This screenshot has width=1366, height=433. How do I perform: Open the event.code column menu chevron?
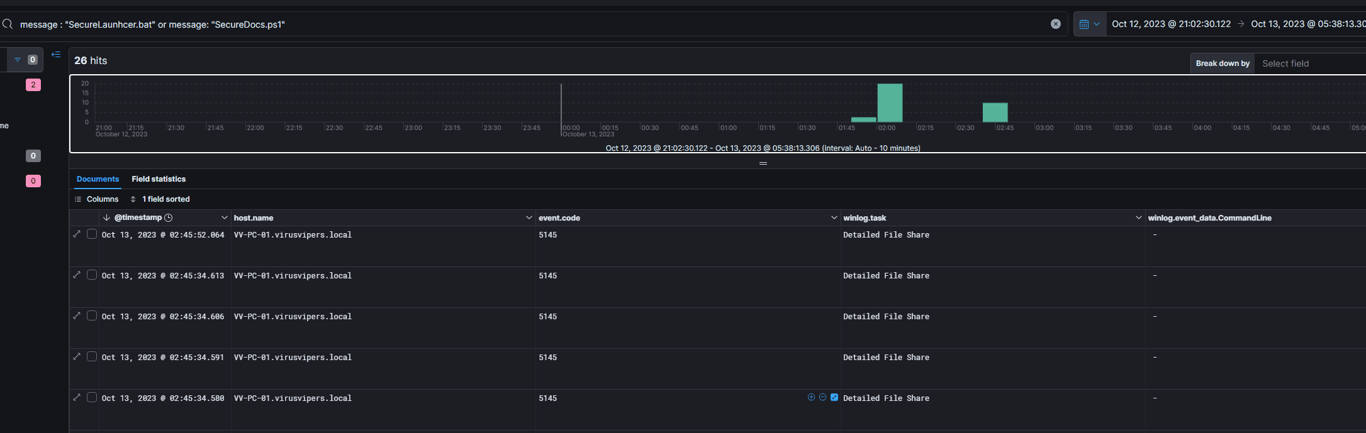pyautogui.click(x=834, y=217)
